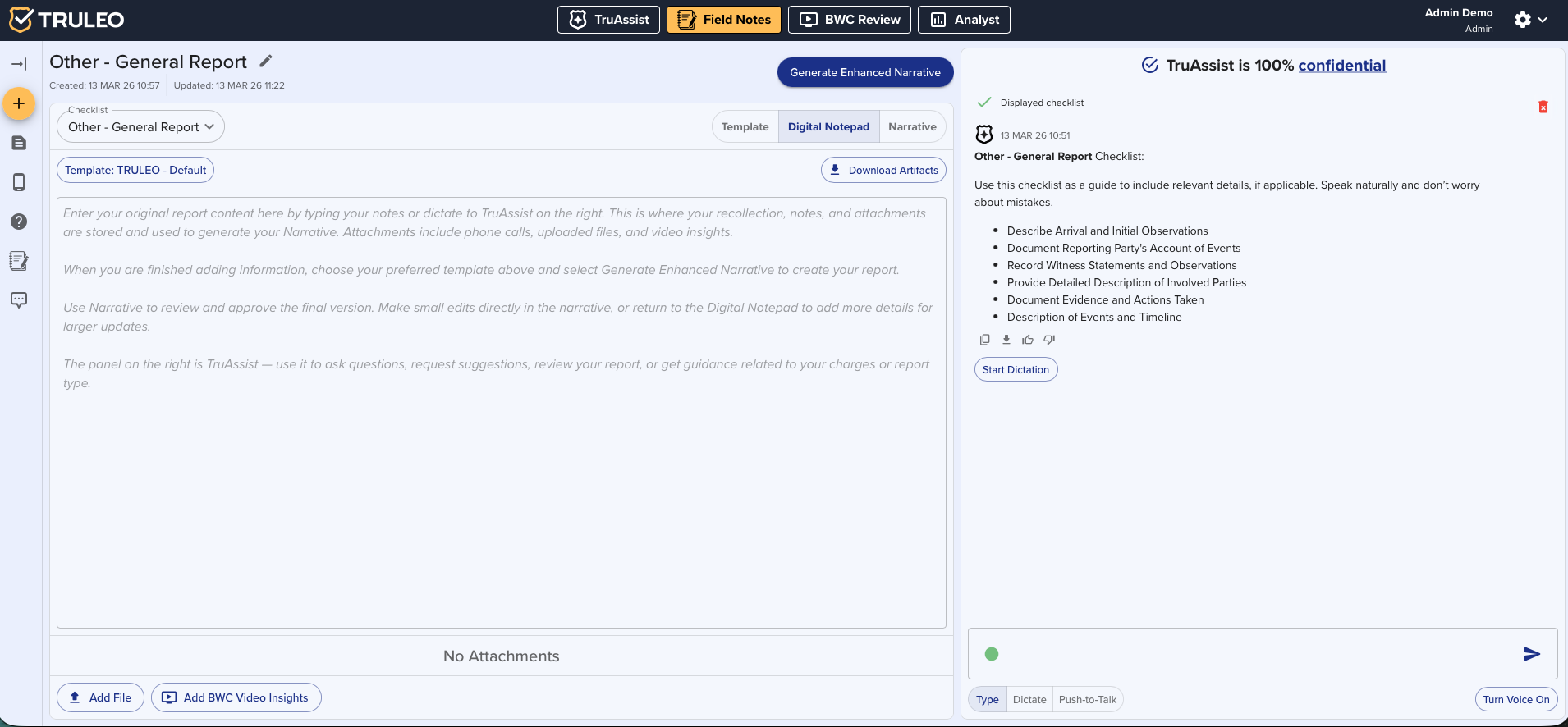Click Generate Enhanced Narrative button
The image size is (1568, 727).
pyautogui.click(x=864, y=72)
